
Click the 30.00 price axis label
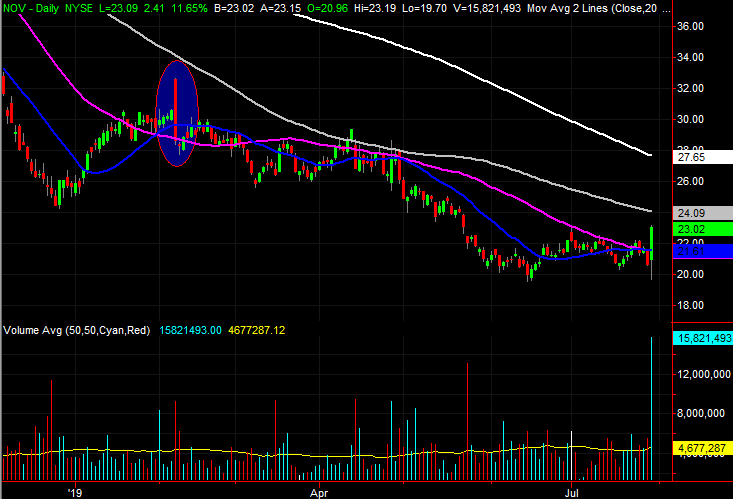pyautogui.click(x=690, y=119)
